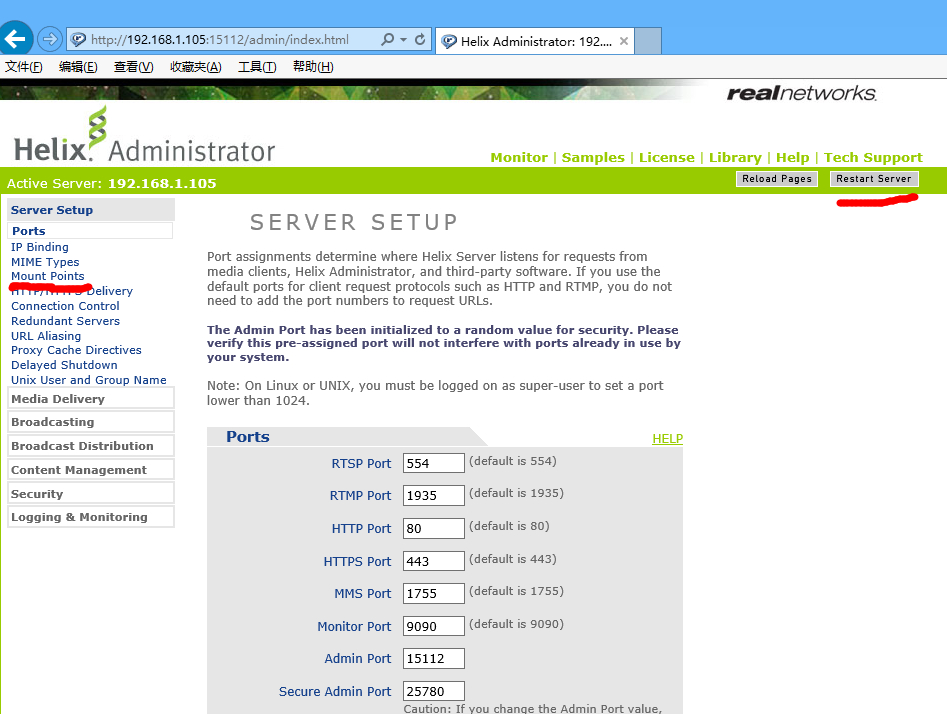Open URL Aliasing settings

tap(46, 336)
